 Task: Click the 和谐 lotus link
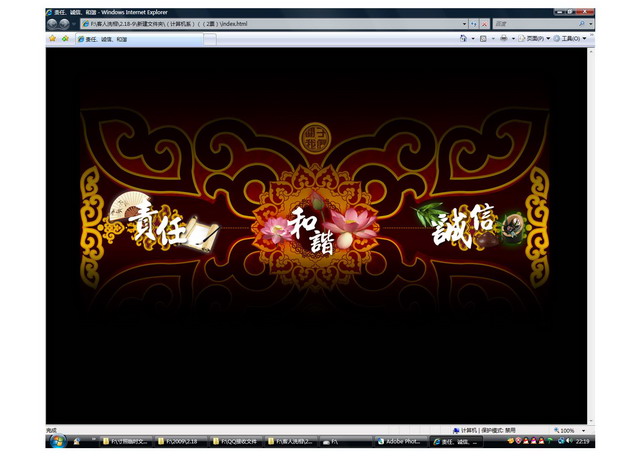tap(312, 230)
